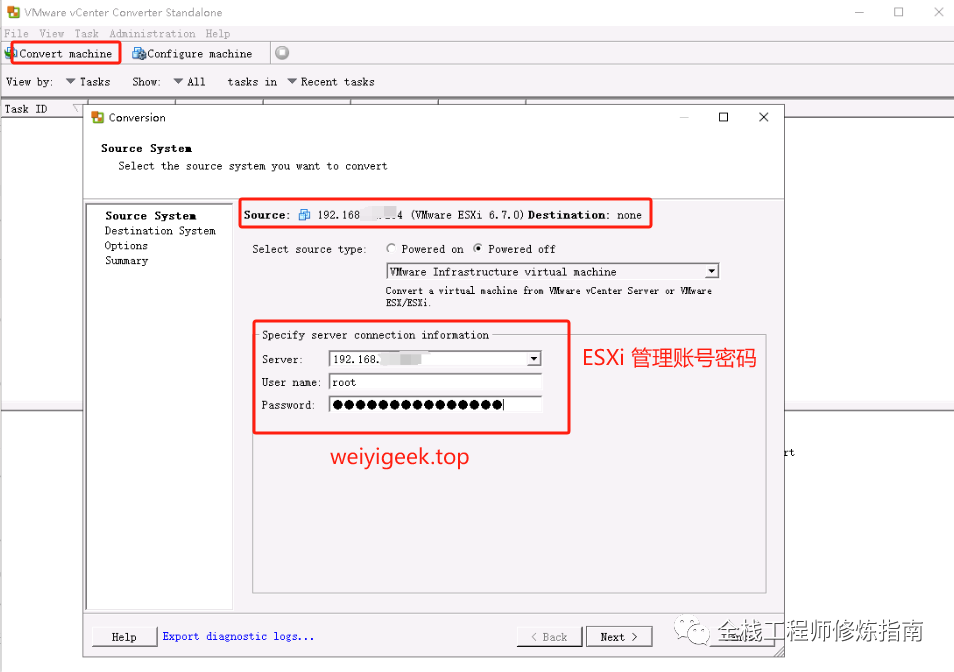Select Destination System step in wizard sidebar
The width and height of the screenshot is (954, 672).
click(160, 230)
